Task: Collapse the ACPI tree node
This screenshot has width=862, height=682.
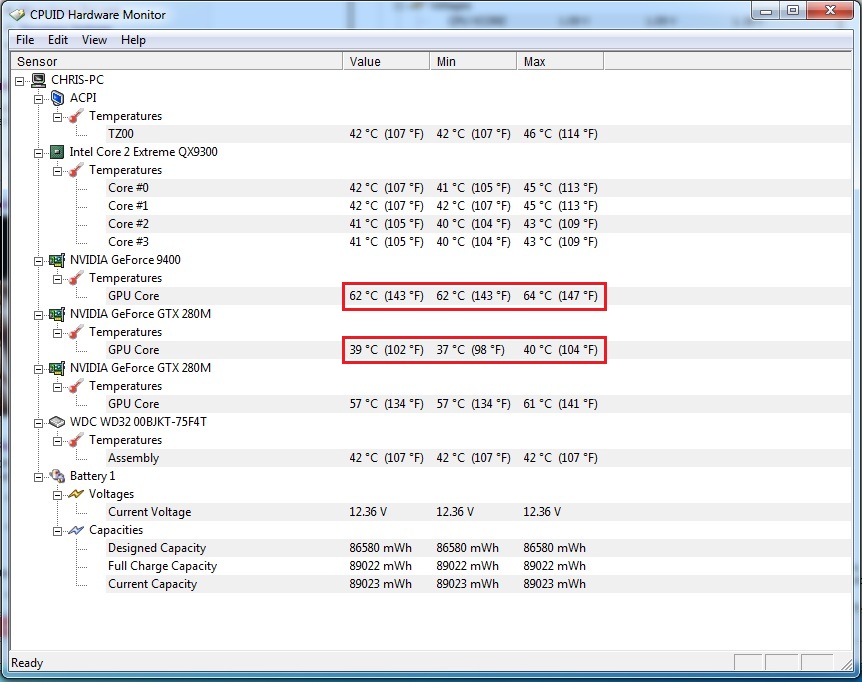Action: (38, 99)
